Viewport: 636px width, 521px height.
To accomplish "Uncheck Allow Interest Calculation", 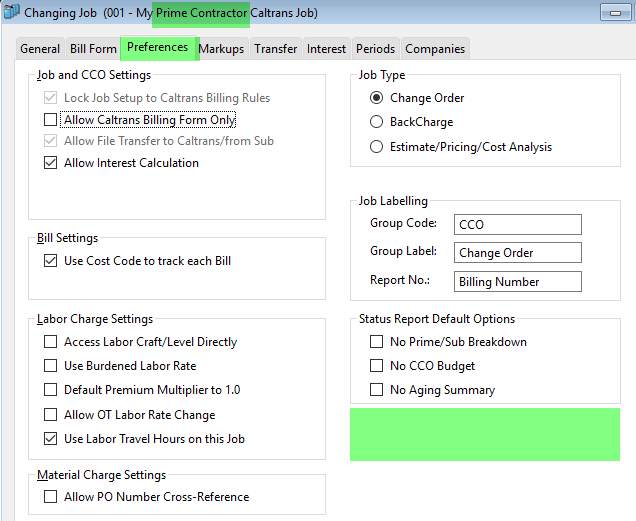I will click(x=51, y=163).
